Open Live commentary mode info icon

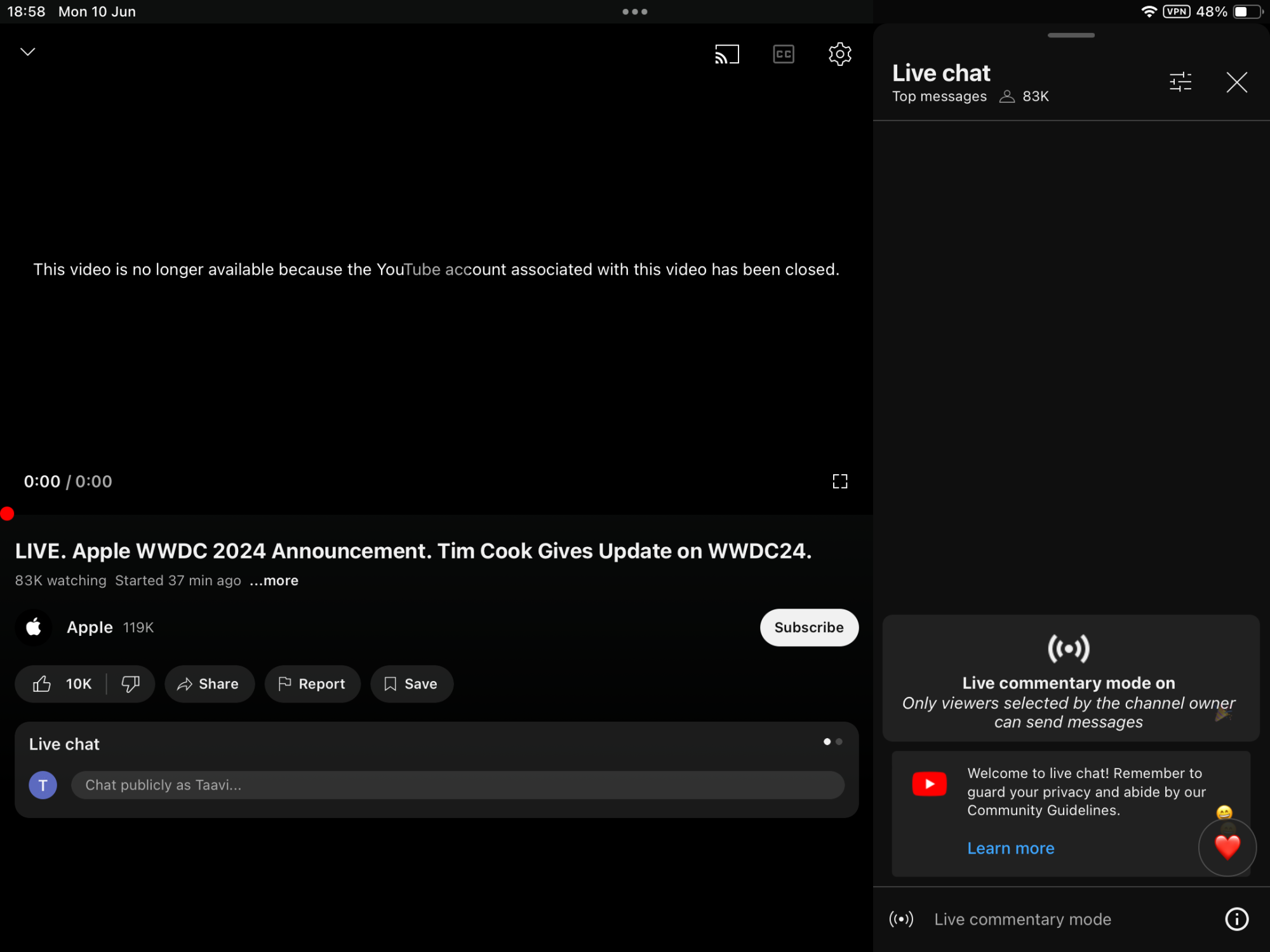pos(1236,919)
